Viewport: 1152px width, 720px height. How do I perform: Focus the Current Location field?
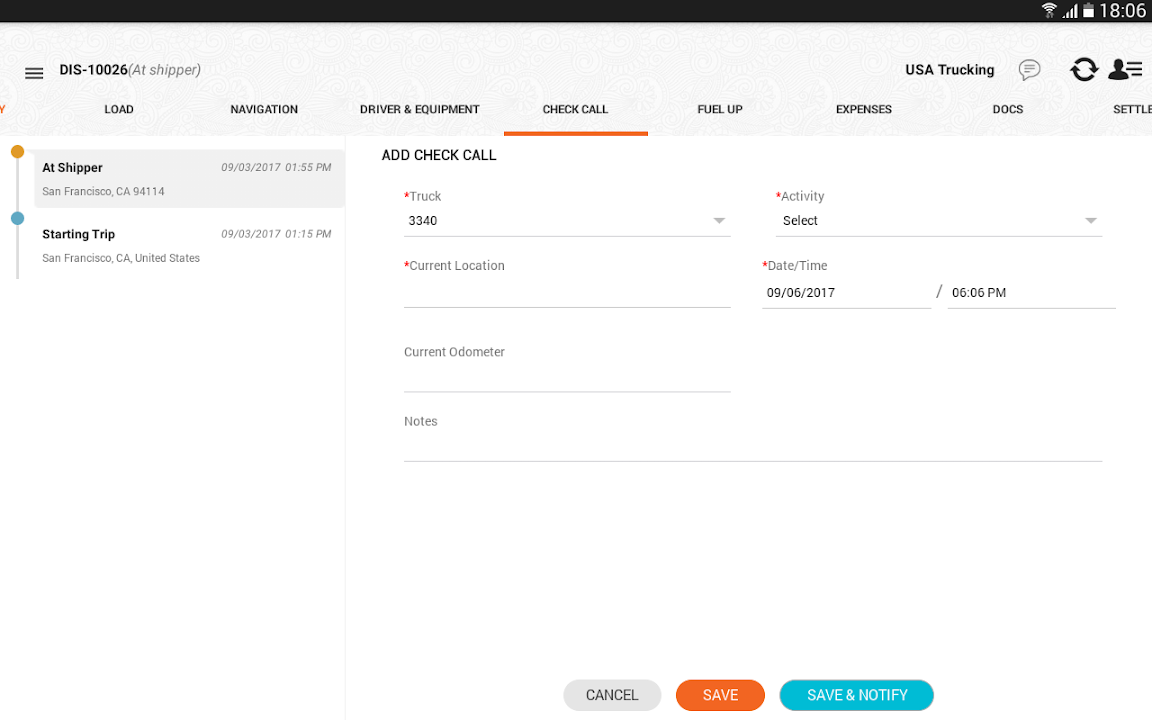pos(566,293)
